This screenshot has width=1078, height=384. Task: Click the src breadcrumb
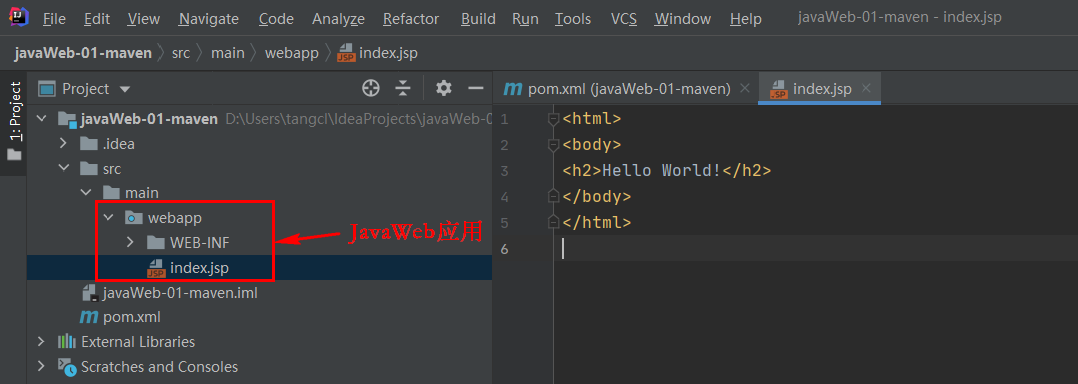click(181, 53)
